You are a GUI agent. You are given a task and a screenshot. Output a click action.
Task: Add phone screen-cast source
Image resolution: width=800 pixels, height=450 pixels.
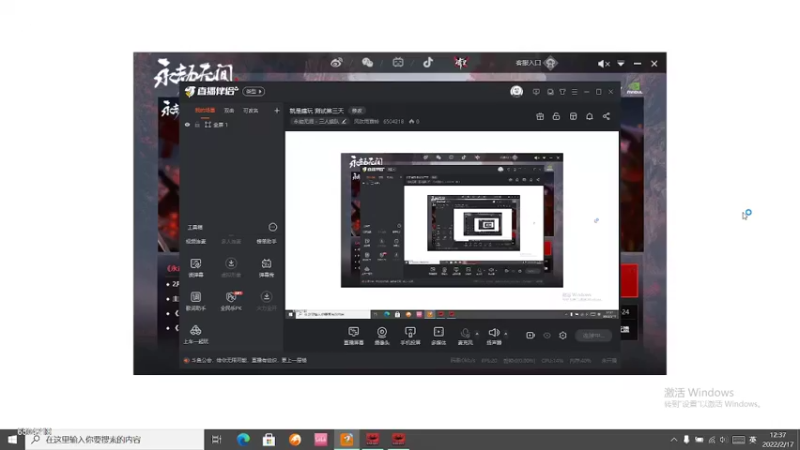410,336
